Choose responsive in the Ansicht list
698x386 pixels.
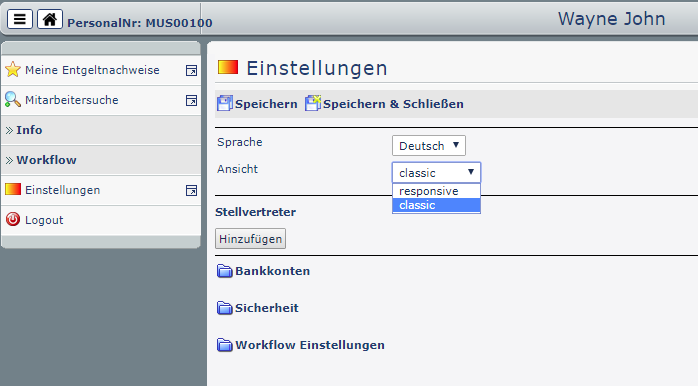436,191
